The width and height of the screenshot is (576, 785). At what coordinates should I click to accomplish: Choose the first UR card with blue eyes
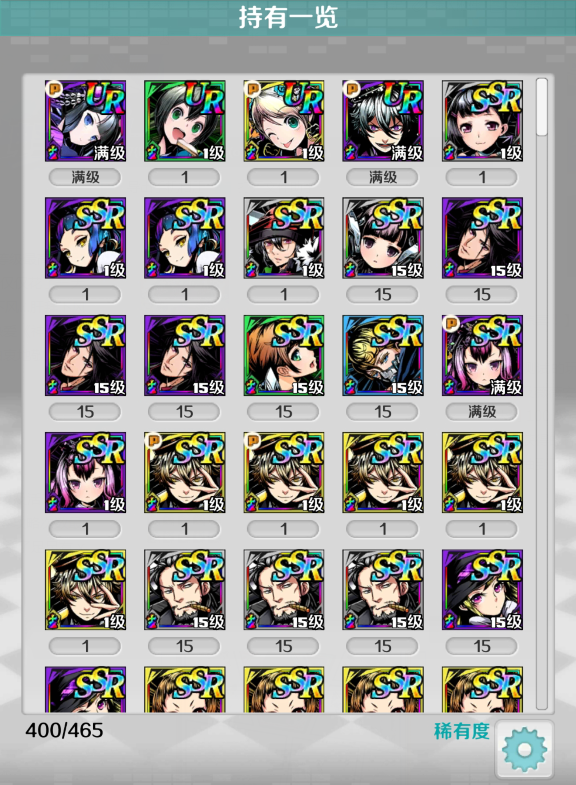[86, 121]
